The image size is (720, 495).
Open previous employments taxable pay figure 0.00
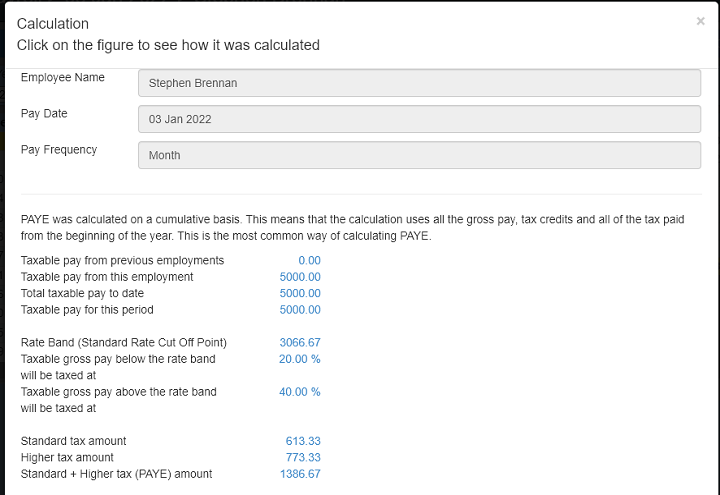(x=309, y=260)
